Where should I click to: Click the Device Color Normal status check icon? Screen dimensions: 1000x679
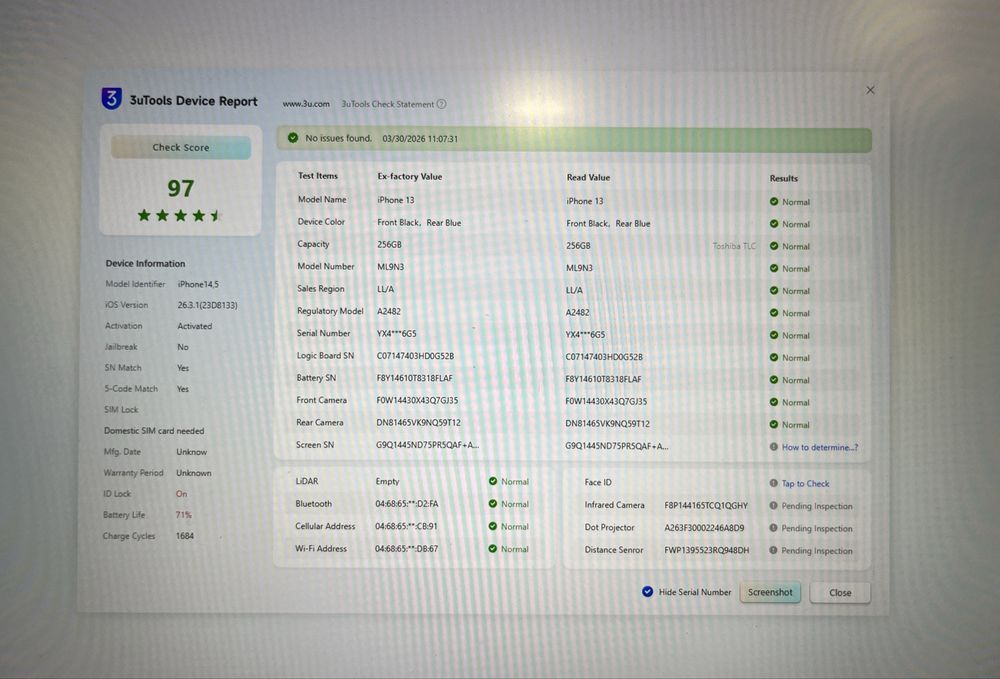[774, 224]
